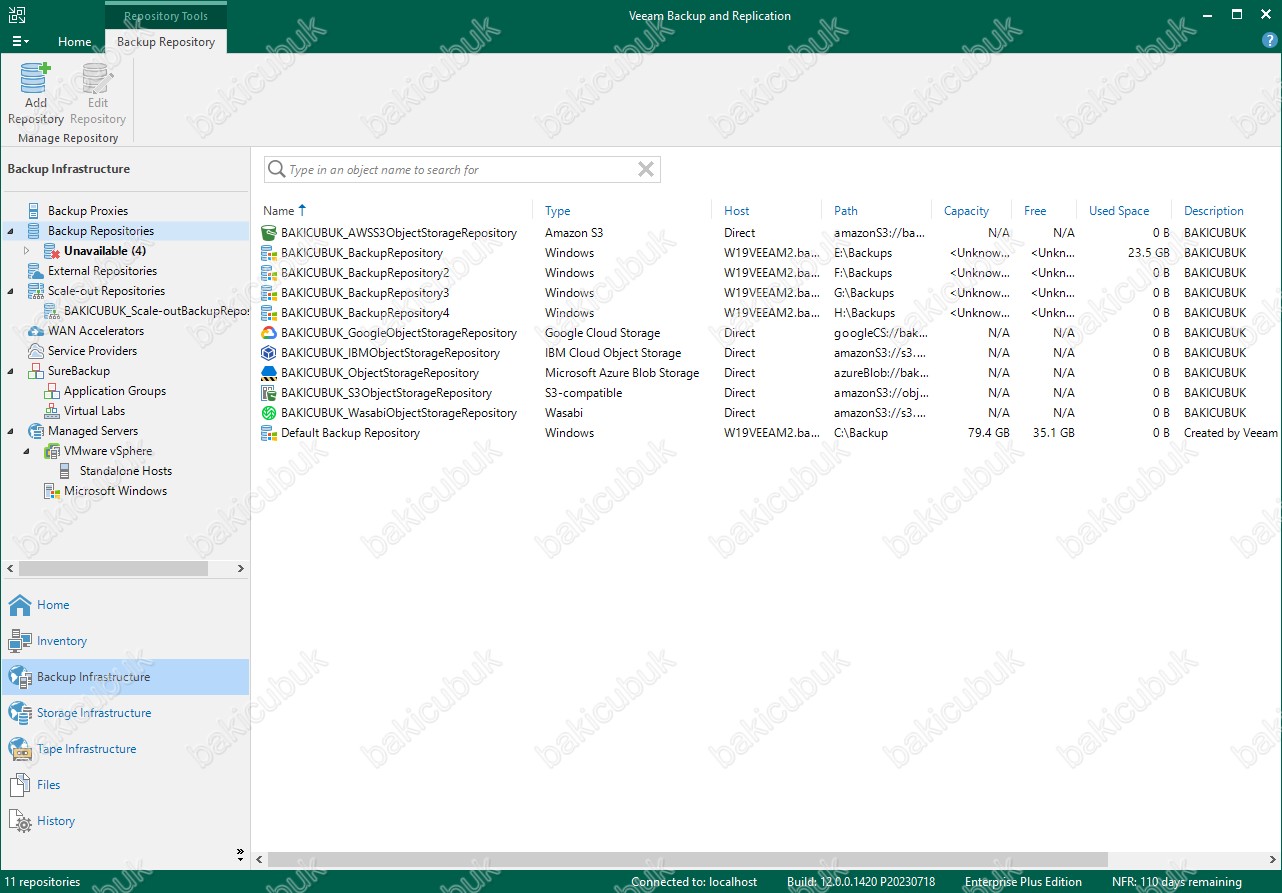Click the Amazon S3 repository row icon
The height and width of the screenshot is (893, 1282).
[x=268, y=233]
